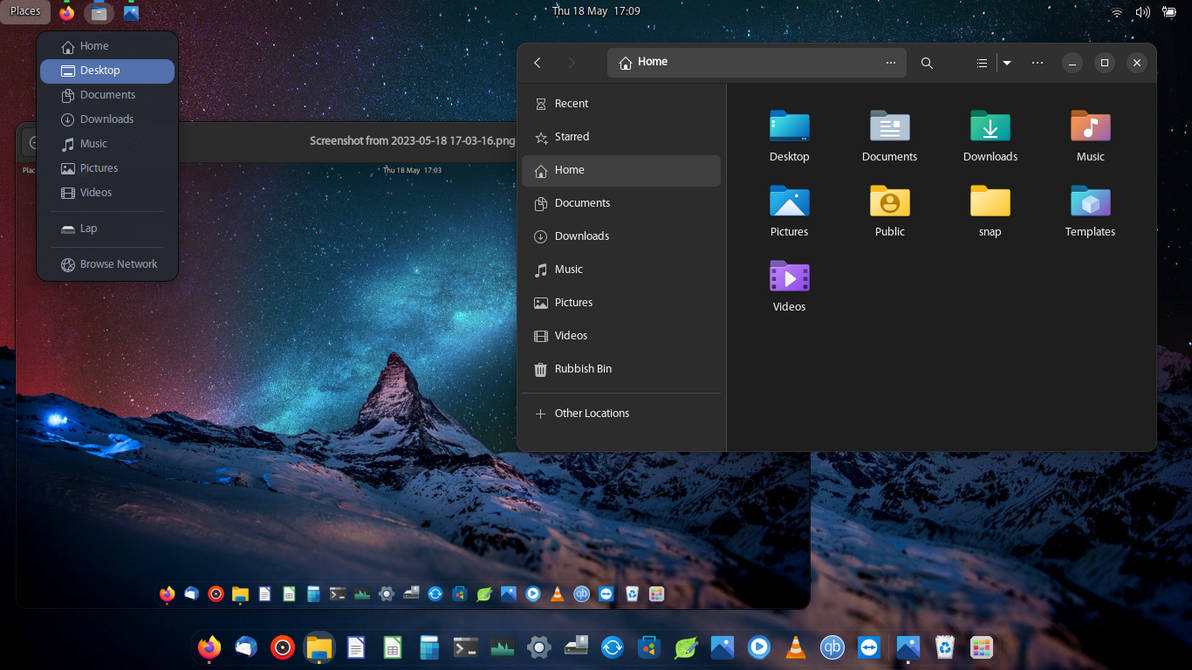
Task: Click the back navigation arrow
Action: point(537,62)
